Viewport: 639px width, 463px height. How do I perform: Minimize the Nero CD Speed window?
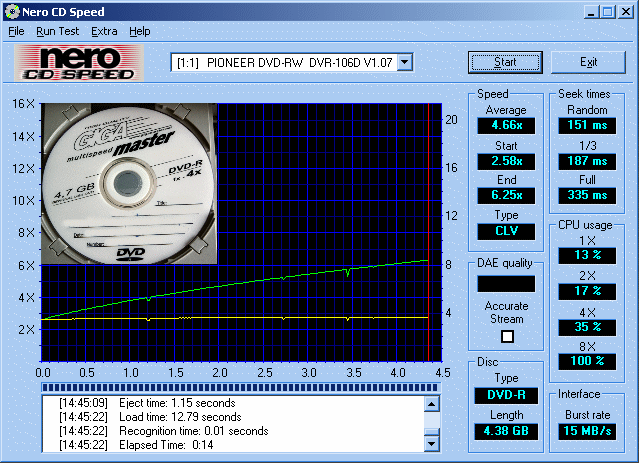point(591,12)
